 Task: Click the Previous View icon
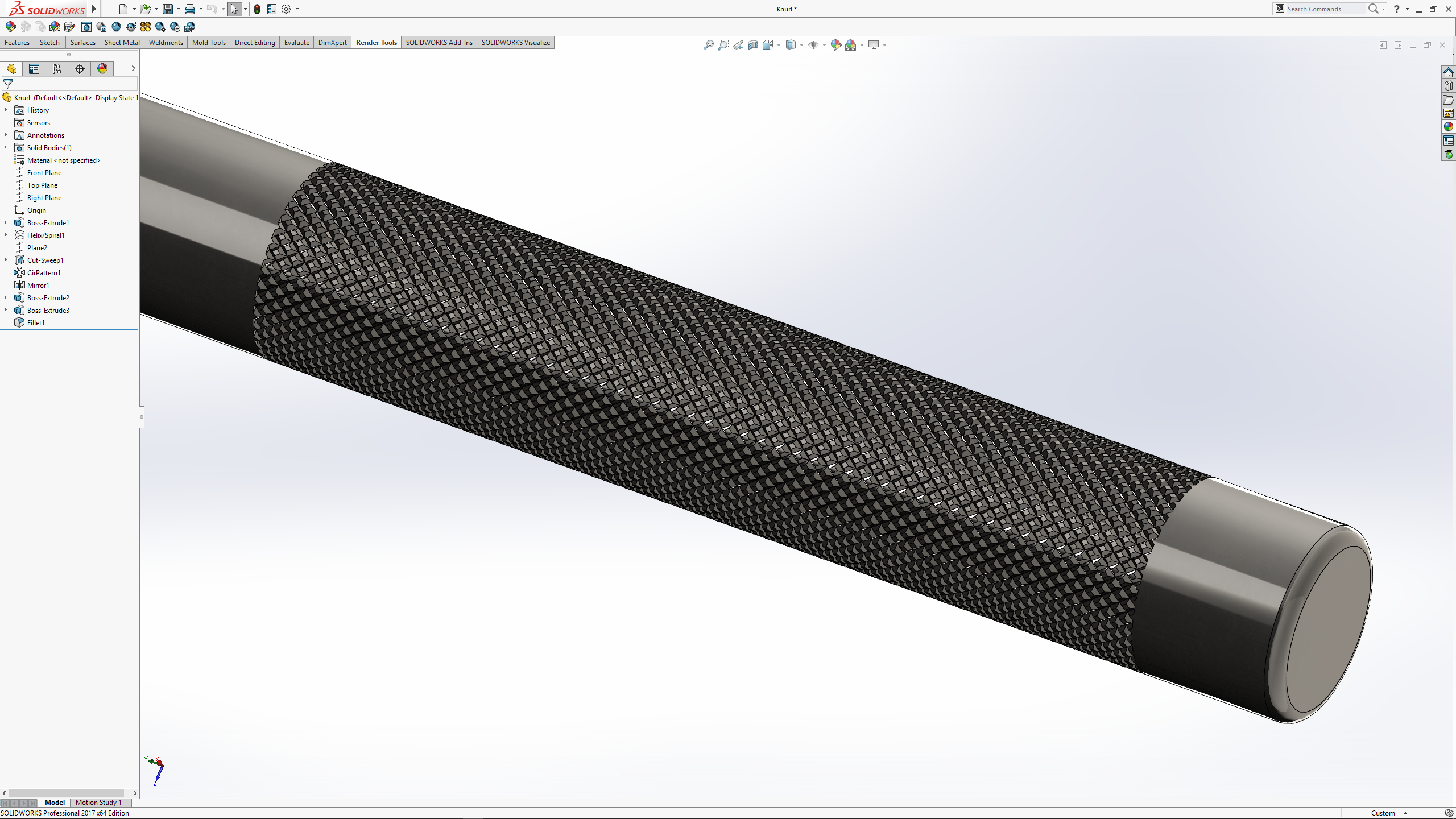coord(738,45)
